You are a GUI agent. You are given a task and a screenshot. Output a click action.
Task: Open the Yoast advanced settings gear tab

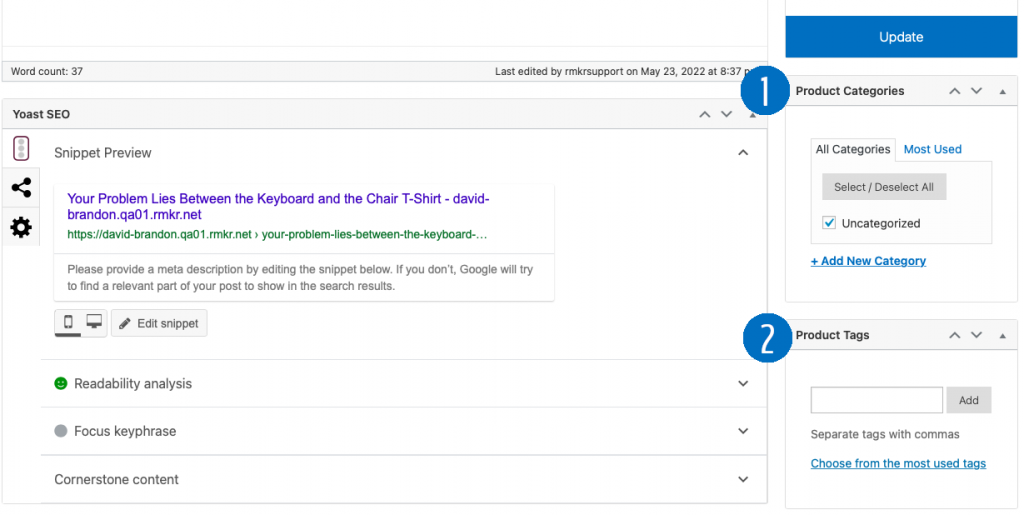coord(21,228)
